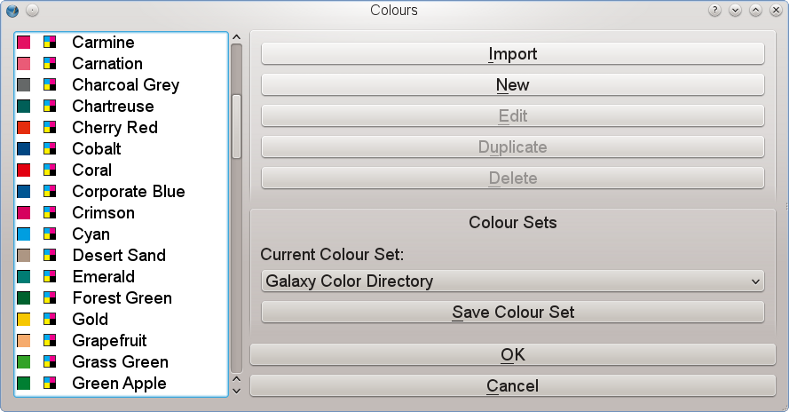
Task: Select the Desert Sand colour swatch
Action: click(24, 255)
